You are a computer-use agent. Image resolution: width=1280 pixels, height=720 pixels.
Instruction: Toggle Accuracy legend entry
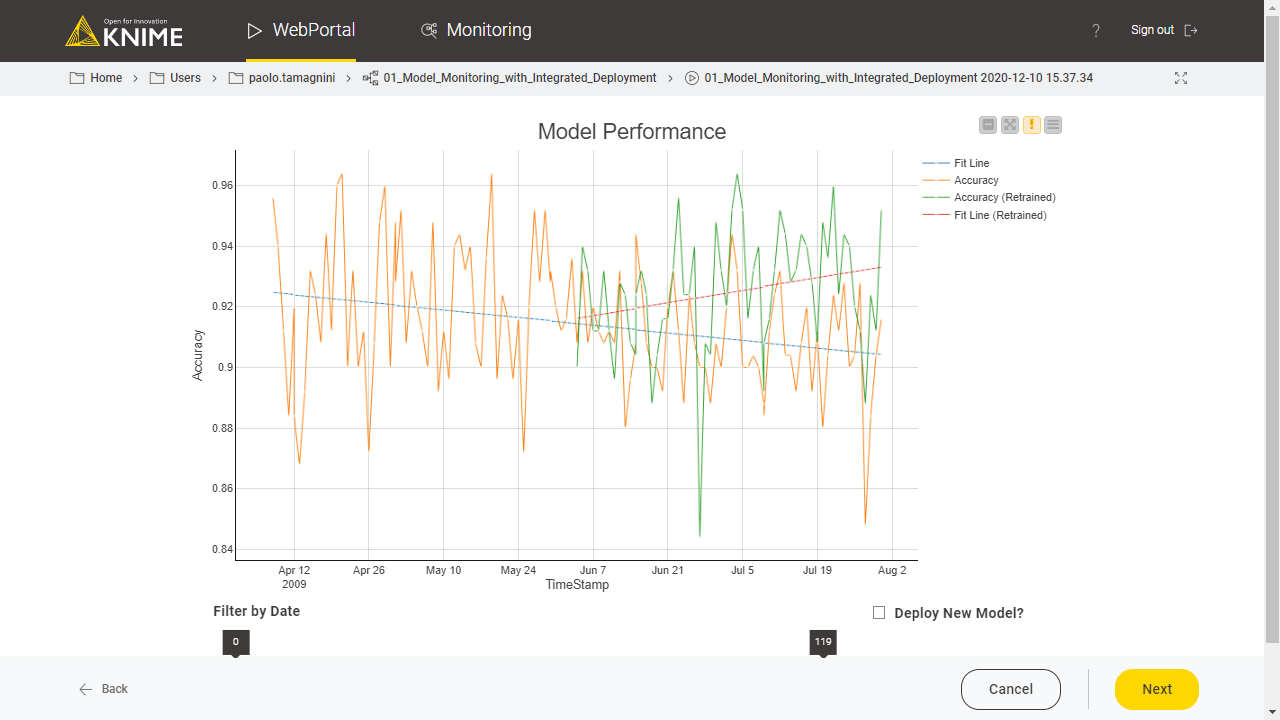coord(961,180)
